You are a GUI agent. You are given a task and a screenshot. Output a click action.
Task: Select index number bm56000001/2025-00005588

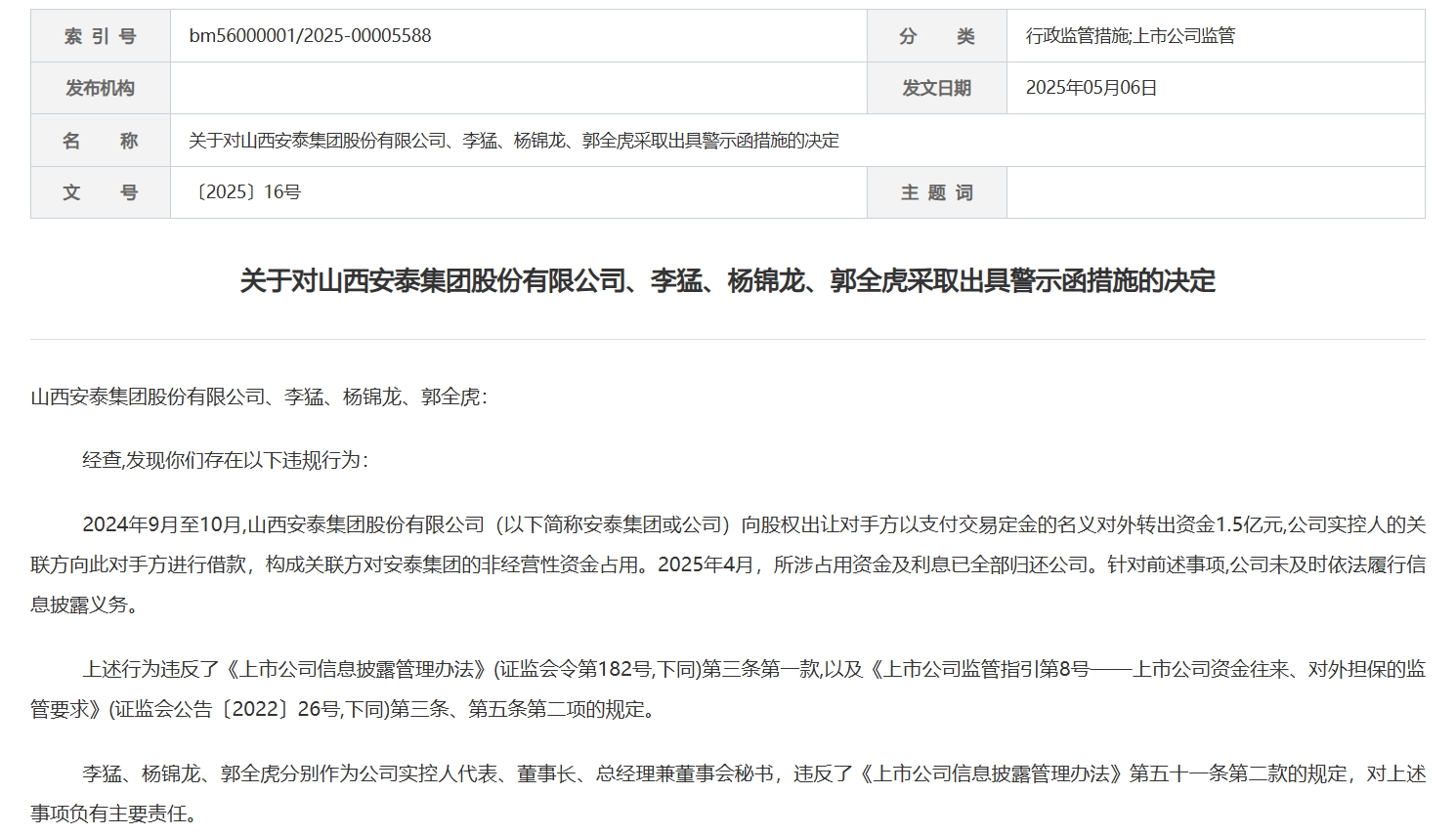pyautogui.click(x=310, y=36)
